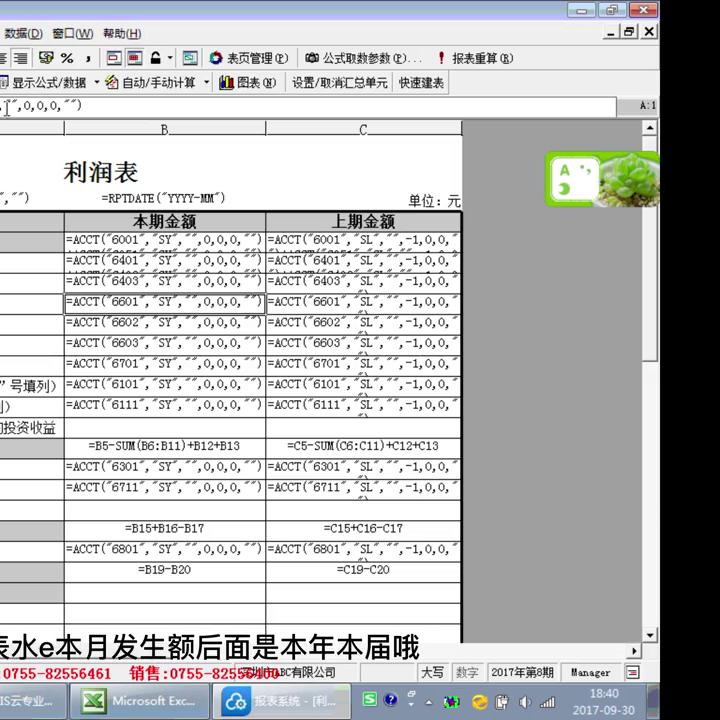
Task: Click the vertical scrollbar up arrow
Action: tap(650, 128)
